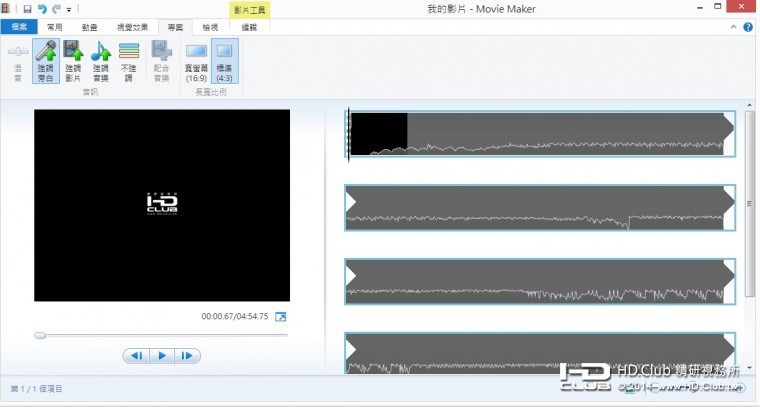Image resolution: width=760 pixels, height=407 pixels.
Task: Redo the undone action
Action: click(x=56, y=9)
